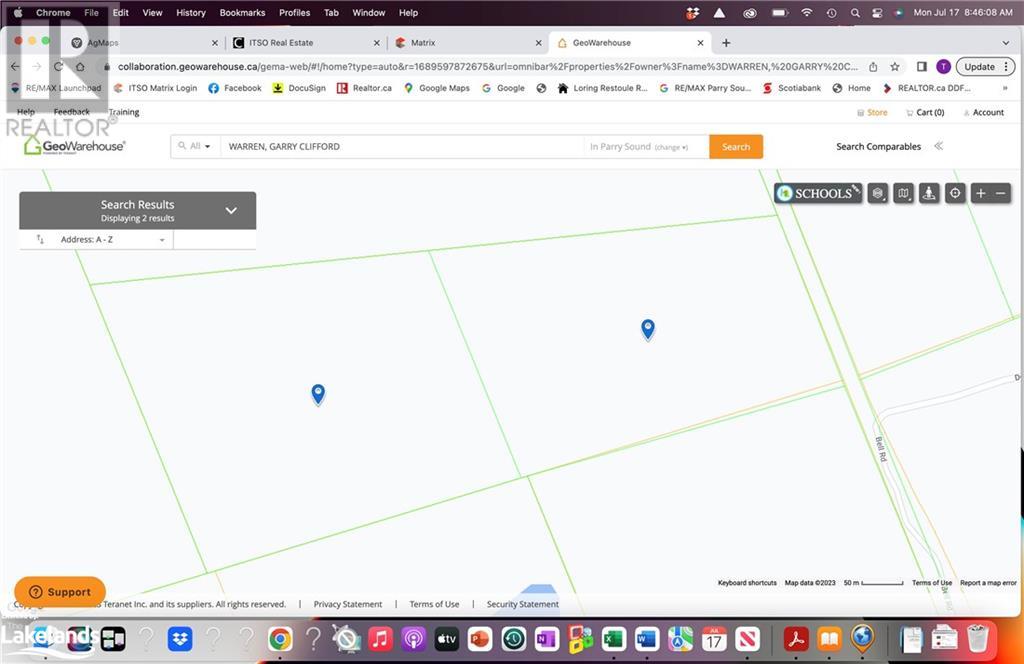
Task: Change the Parry Sound search region
Action: tap(671, 147)
